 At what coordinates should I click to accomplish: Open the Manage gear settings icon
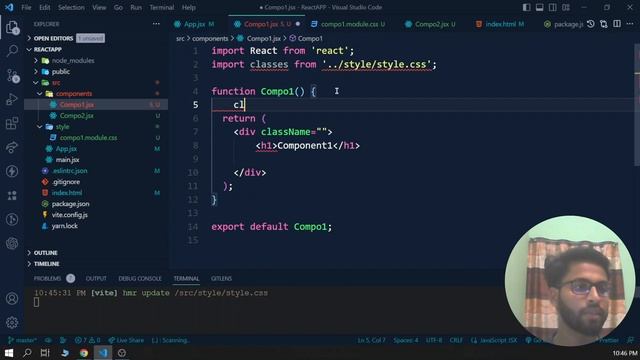(12, 322)
